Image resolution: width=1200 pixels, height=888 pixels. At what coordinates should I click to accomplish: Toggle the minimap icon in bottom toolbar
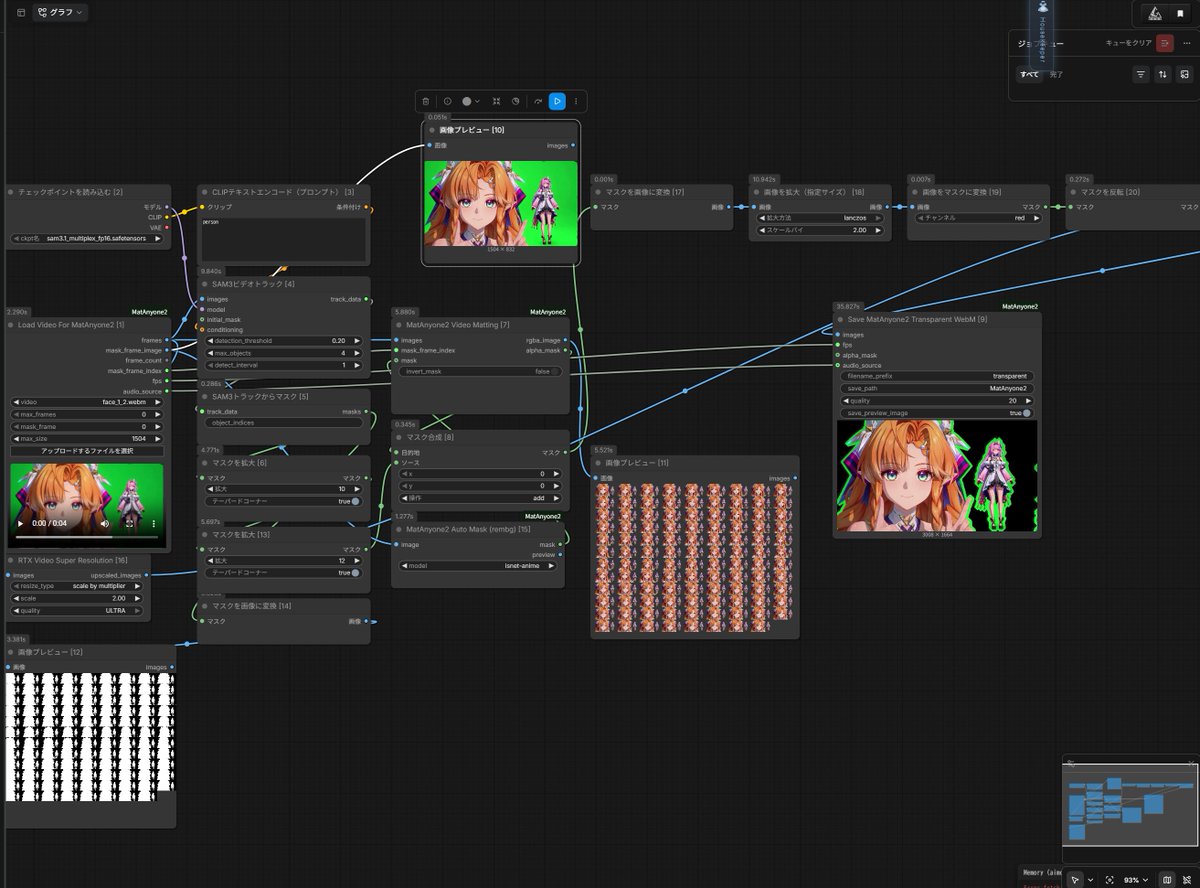point(1166,879)
